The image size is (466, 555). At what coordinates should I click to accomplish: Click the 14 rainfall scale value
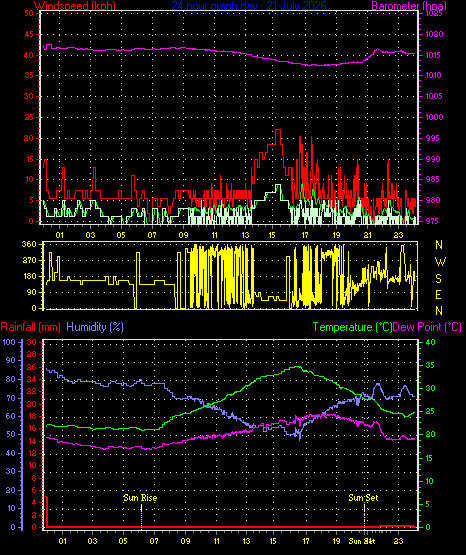point(31,441)
